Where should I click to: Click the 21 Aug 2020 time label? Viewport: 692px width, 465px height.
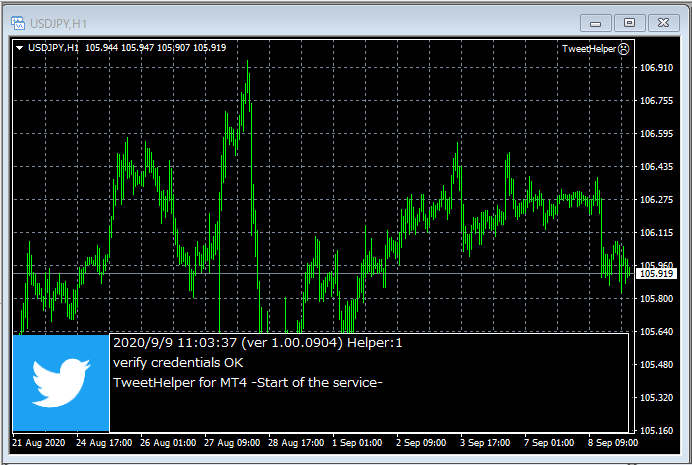click(x=39, y=442)
